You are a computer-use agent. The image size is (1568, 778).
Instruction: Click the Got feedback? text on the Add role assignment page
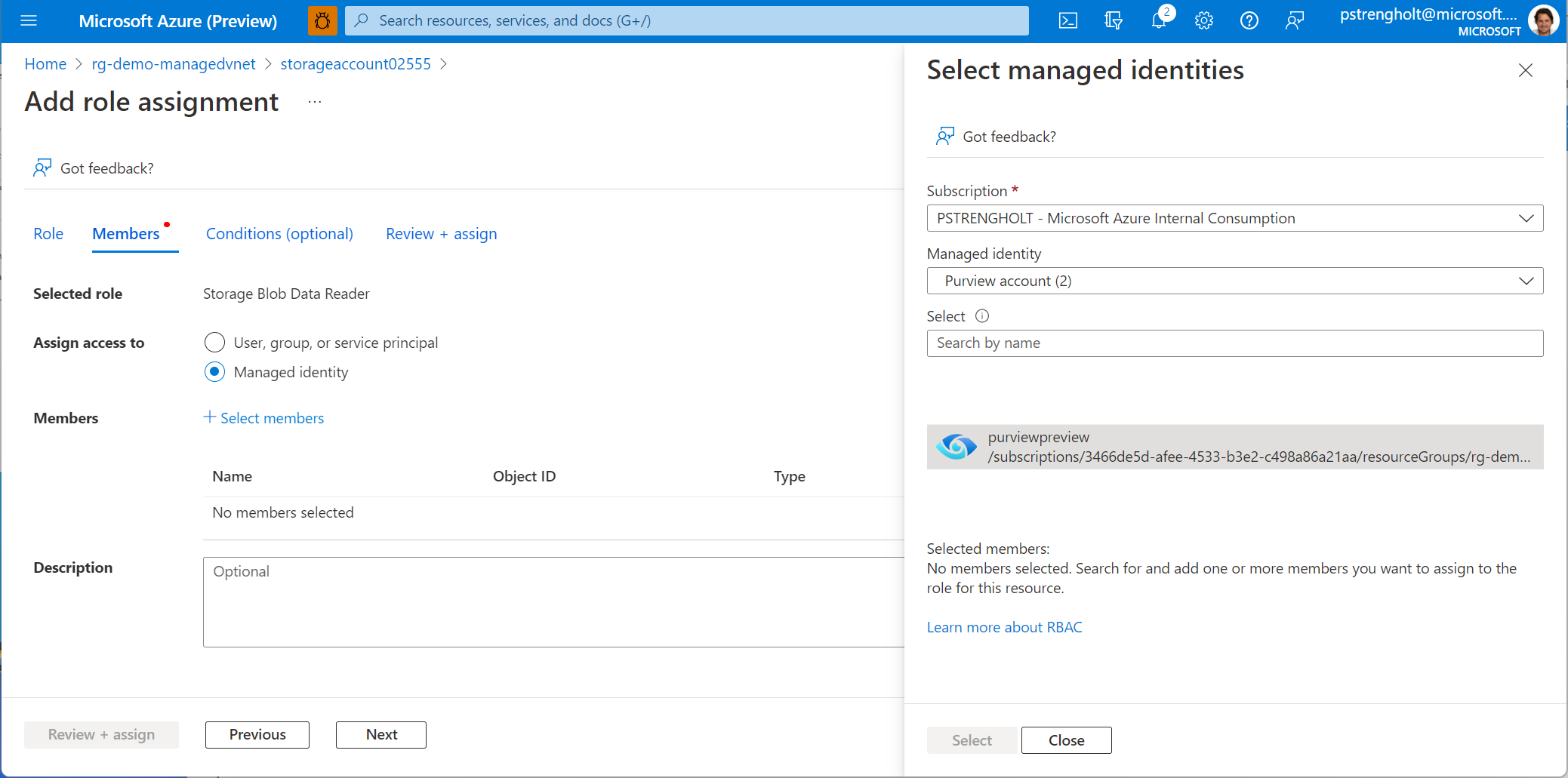pos(107,168)
